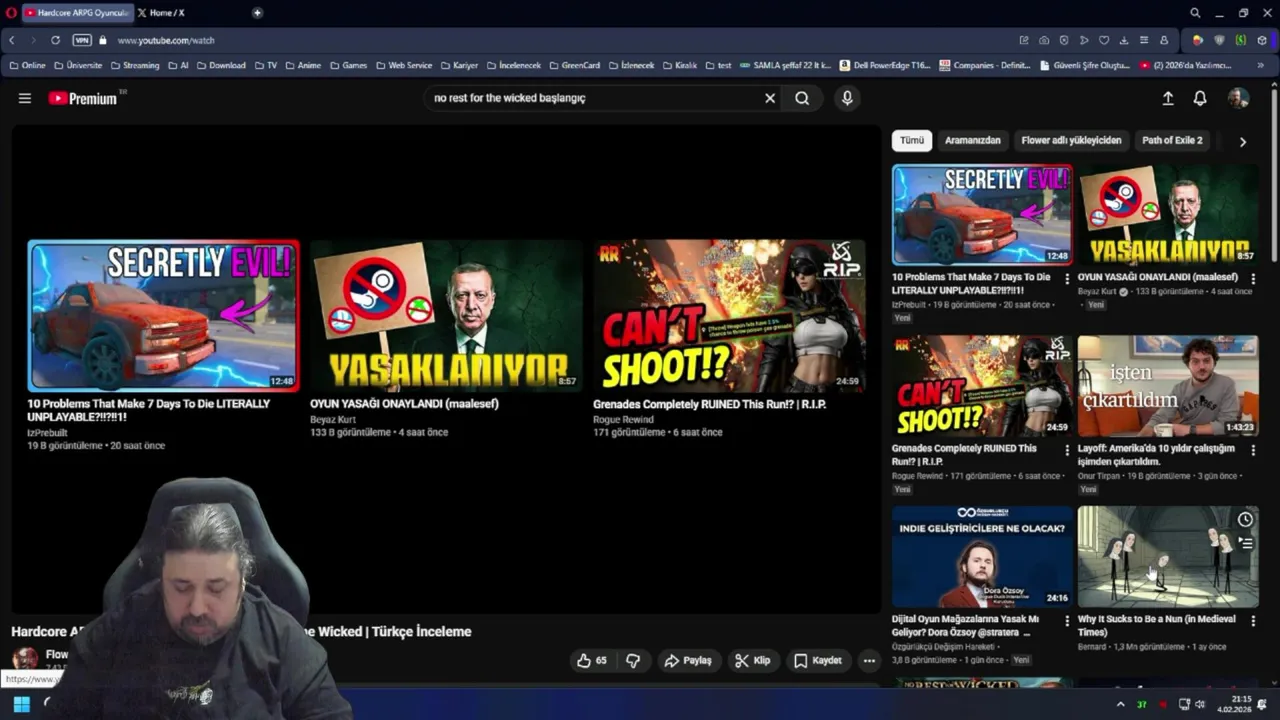Viewport: 1280px width, 720px height.
Task: Open the GreenCard bookmarks folder
Action: pos(574,65)
